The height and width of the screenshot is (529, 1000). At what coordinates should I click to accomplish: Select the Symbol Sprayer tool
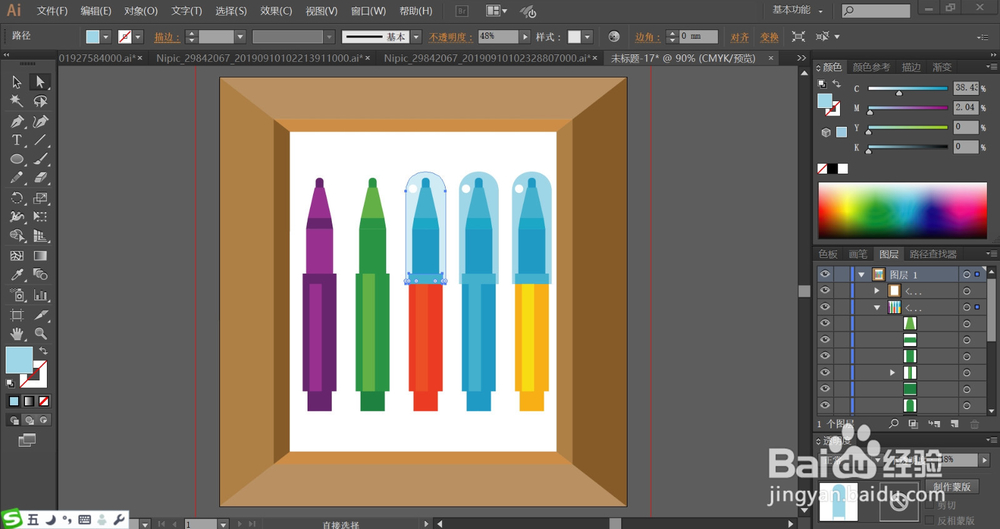17,295
